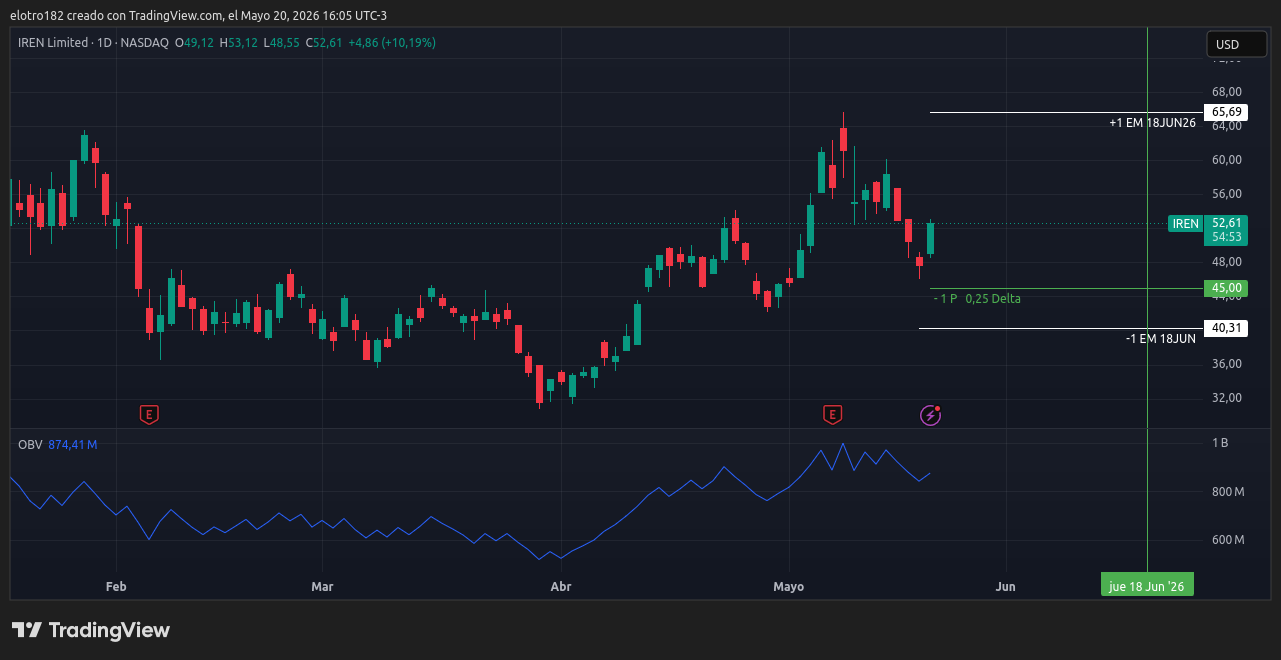Click the -1 EM 18JUN line text
1281x660 pixels.
click(1161, 339)
